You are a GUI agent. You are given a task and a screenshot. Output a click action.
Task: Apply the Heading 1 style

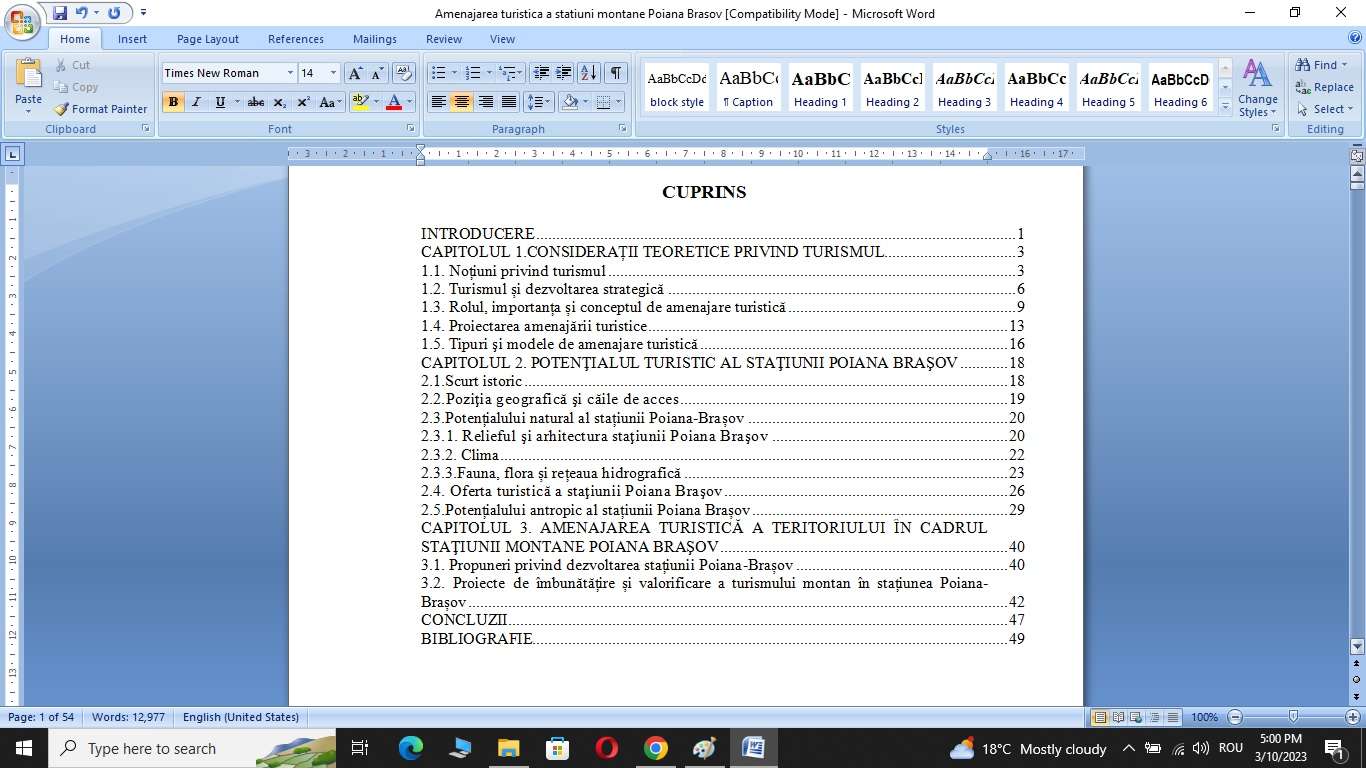(x=820, y=88)
